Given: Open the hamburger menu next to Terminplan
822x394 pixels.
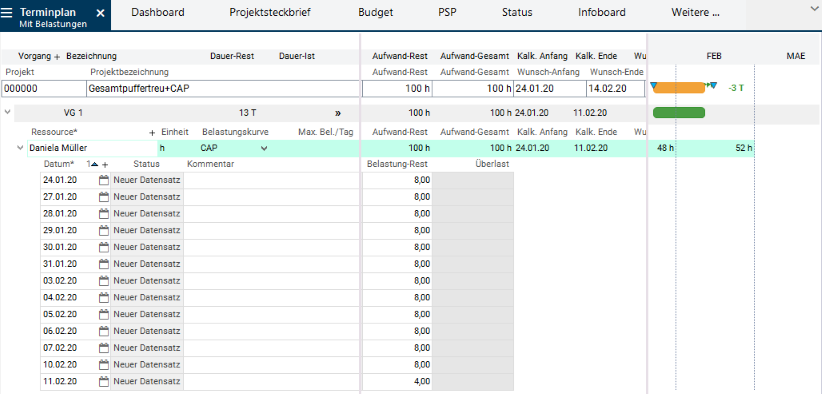Looking at the screenshot, I should (x=7, y=13).
